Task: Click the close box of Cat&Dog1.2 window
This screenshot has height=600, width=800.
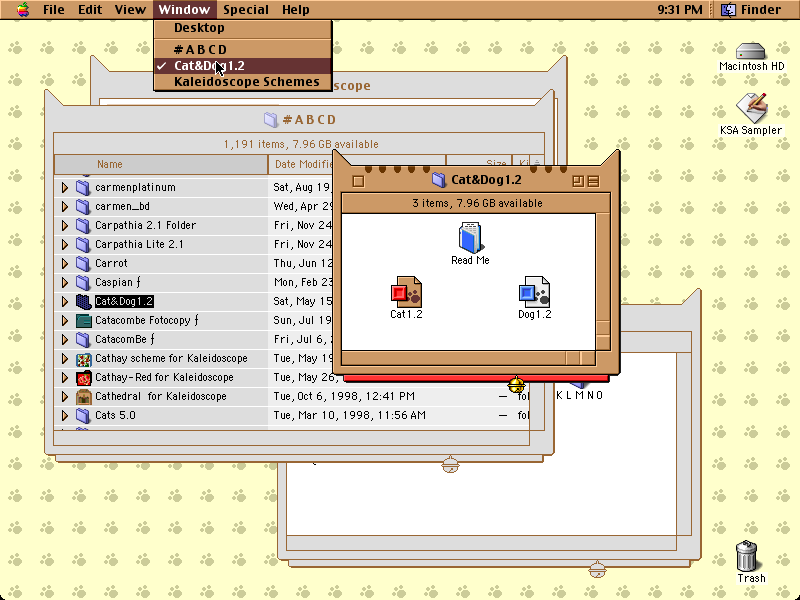Action: click(x=358, y=181)
